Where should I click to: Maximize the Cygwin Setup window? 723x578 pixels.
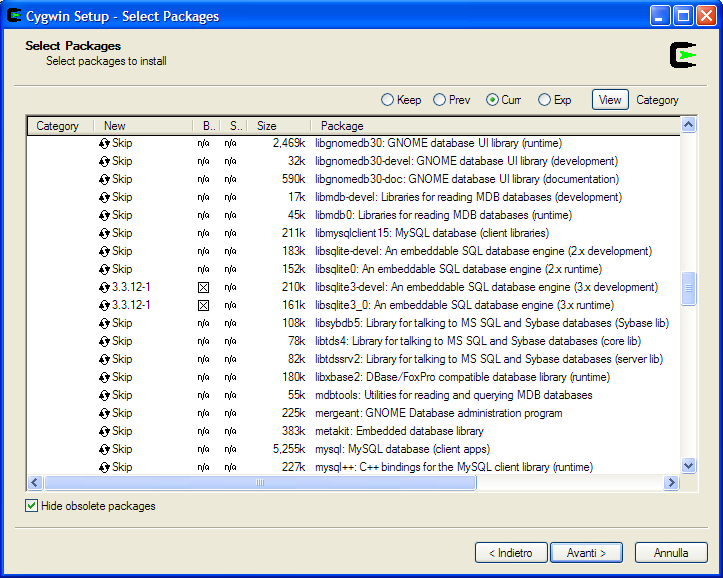click(x=683, y=16)
